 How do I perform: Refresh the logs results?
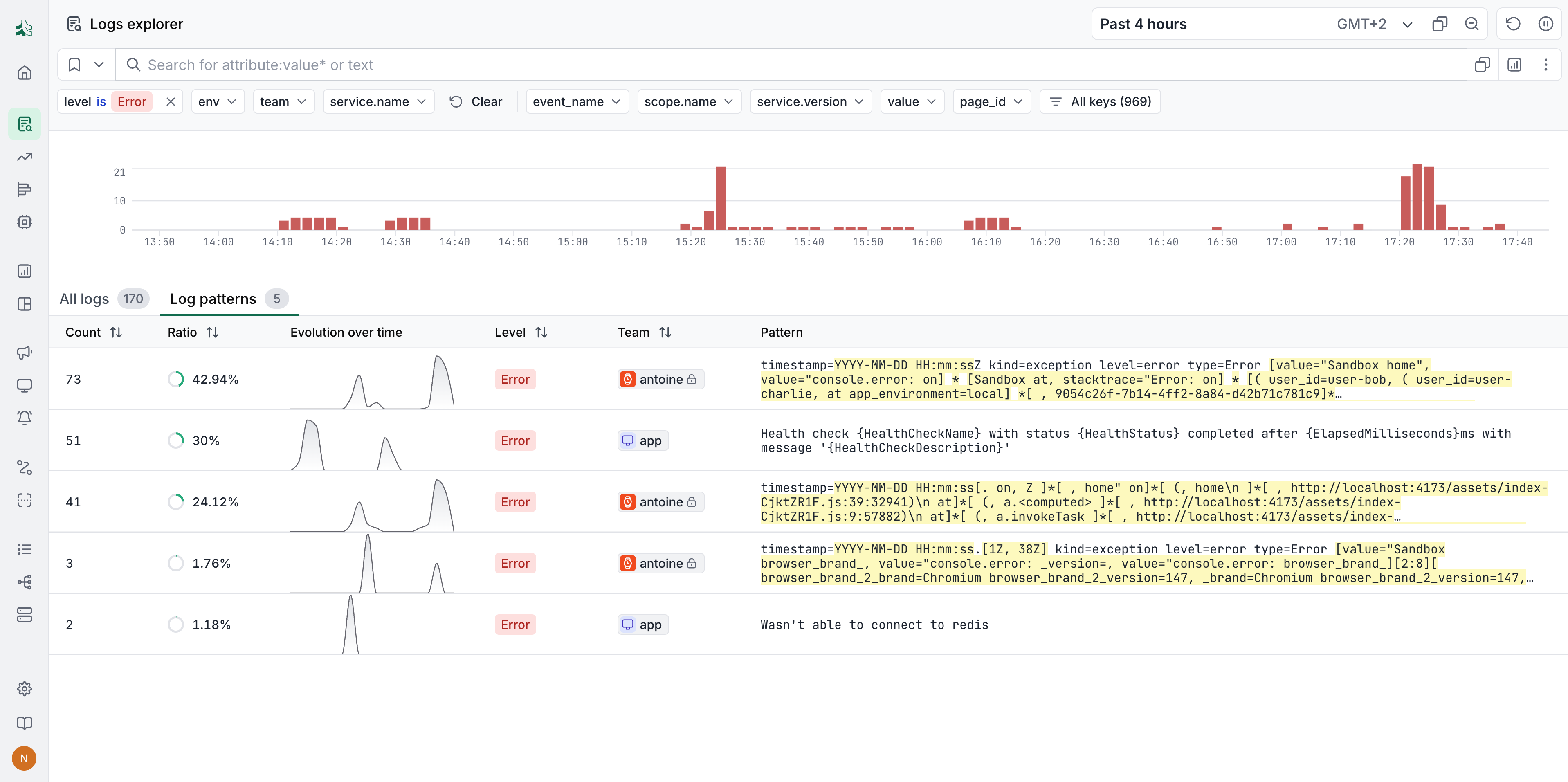click(x=1513, y=24)
